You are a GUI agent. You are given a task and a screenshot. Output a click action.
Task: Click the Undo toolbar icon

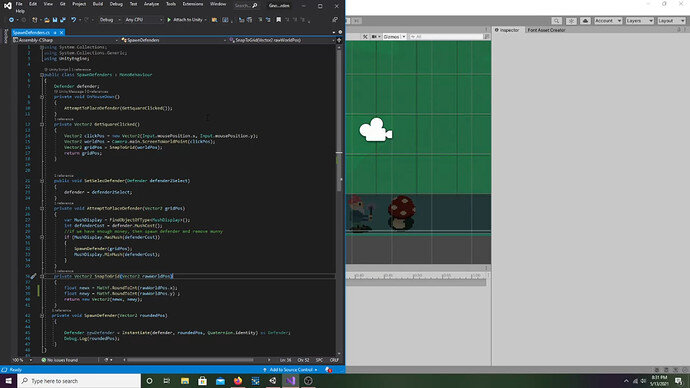[x=73, y=20]
